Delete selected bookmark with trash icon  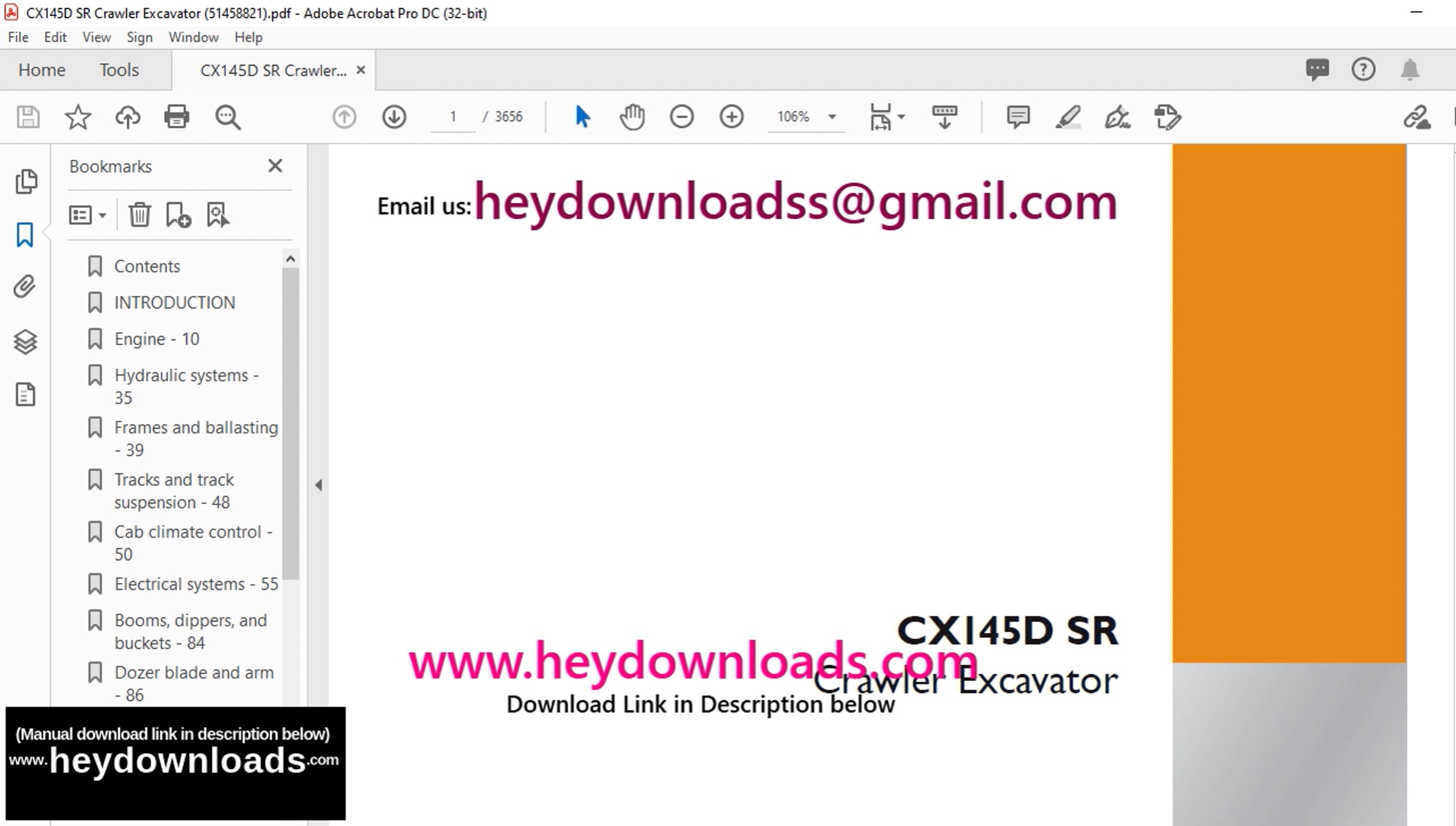[140, 215]
